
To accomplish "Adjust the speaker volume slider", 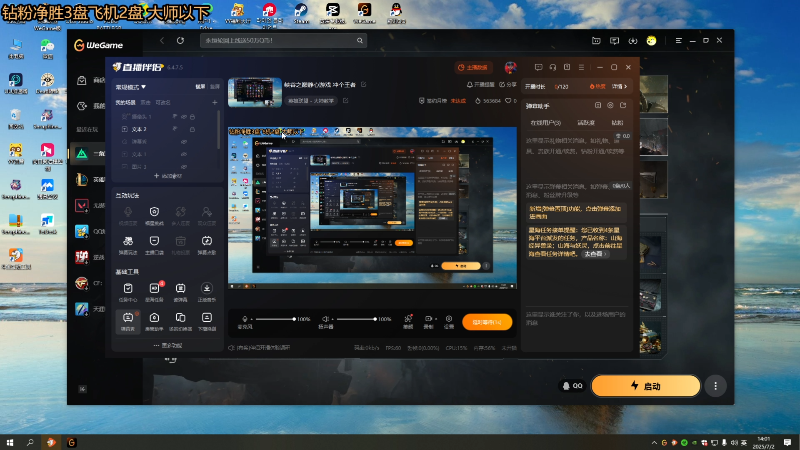I will (x=357, y=319).
